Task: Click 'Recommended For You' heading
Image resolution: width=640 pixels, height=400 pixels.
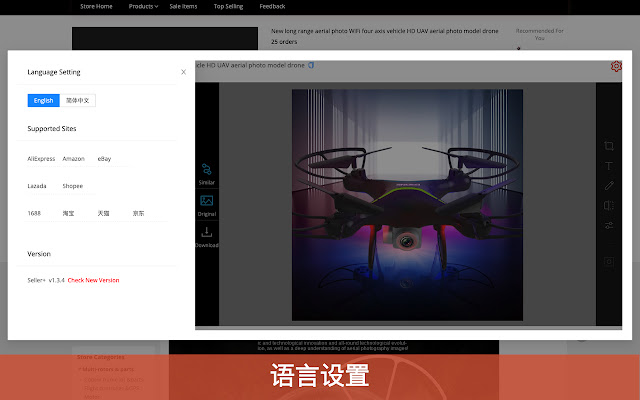Action: coord(540,34)
